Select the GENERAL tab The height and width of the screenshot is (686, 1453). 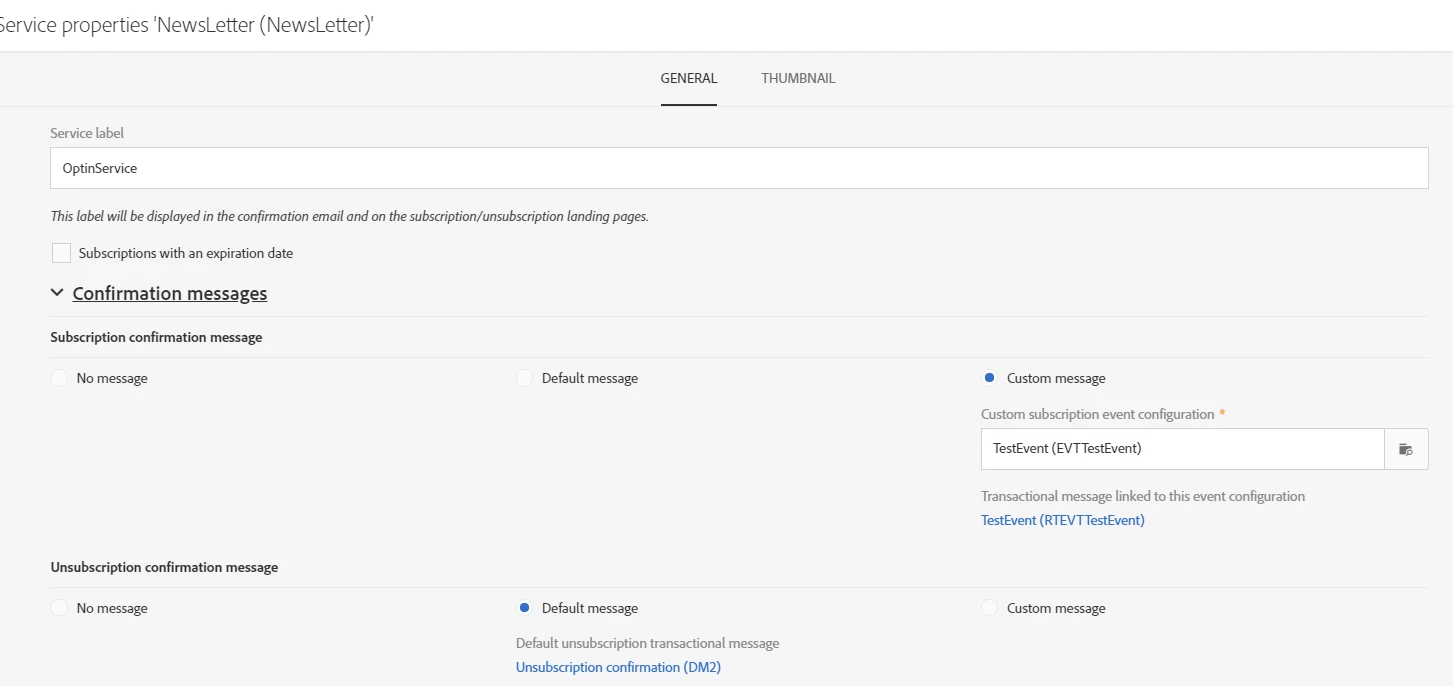click(688, 78)
